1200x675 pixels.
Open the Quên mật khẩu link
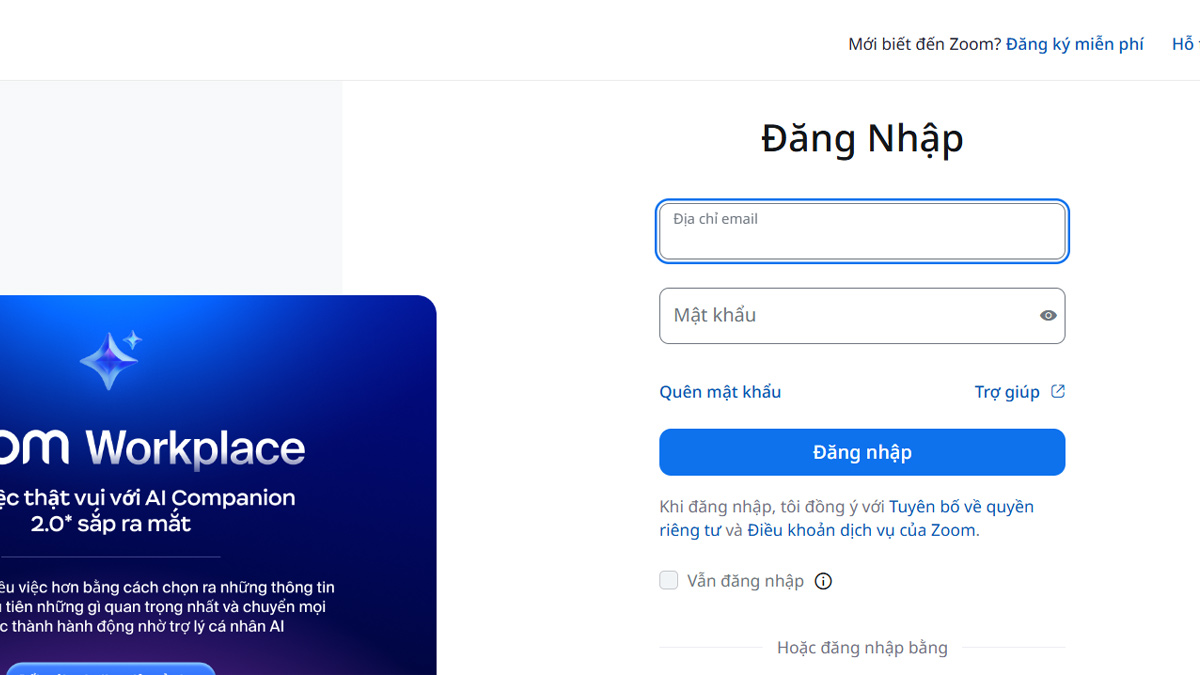click(x=720, y=392)
